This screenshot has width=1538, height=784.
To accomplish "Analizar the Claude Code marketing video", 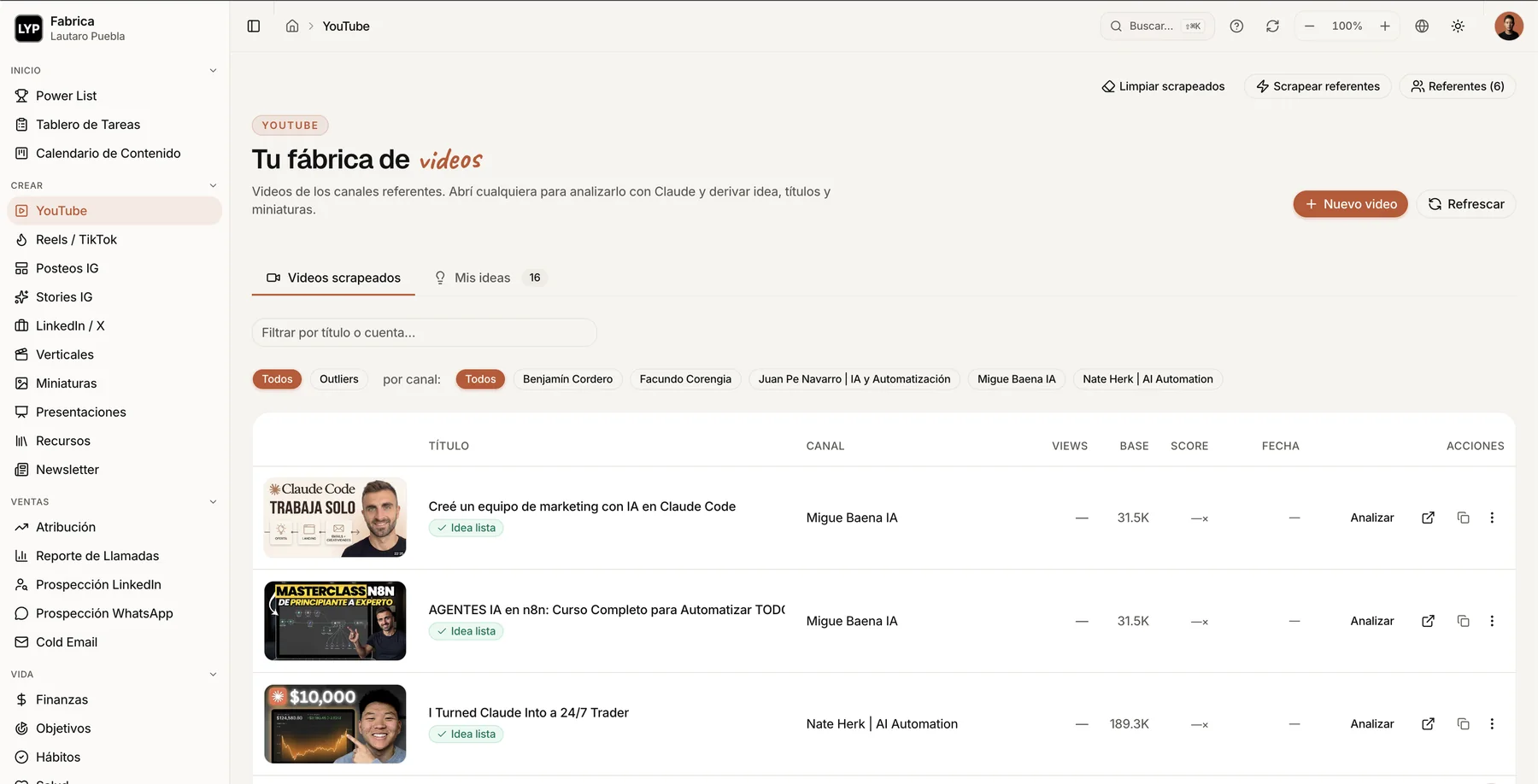I will 1372,518.
